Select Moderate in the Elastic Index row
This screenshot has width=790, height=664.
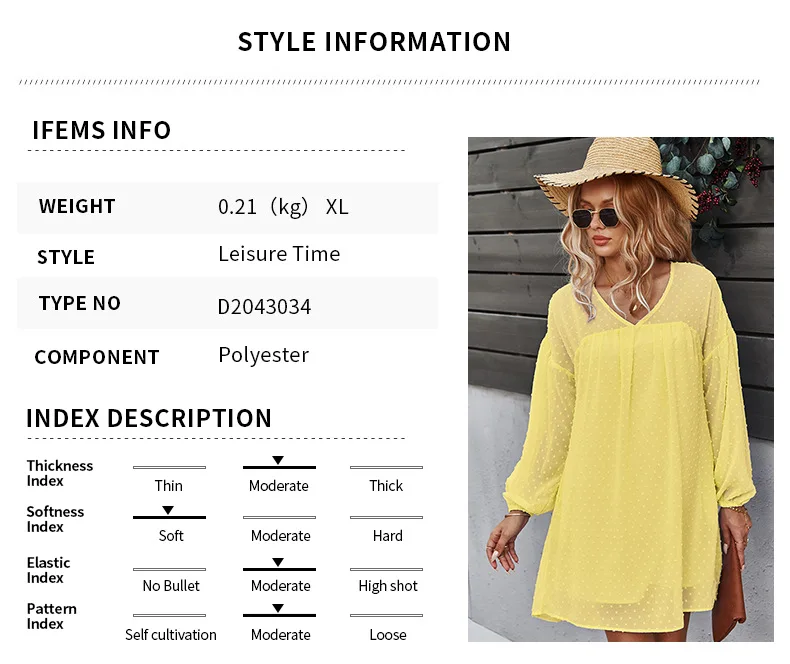point(281,585)
